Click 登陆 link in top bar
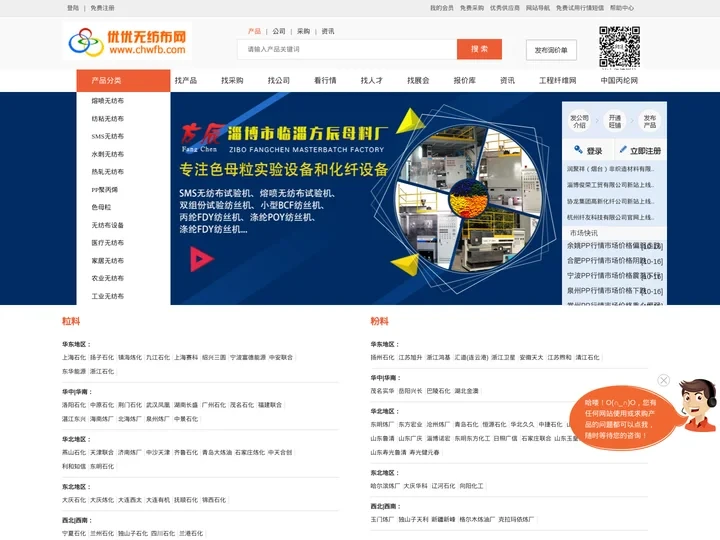The image size is (720, 540). [73, 8]
